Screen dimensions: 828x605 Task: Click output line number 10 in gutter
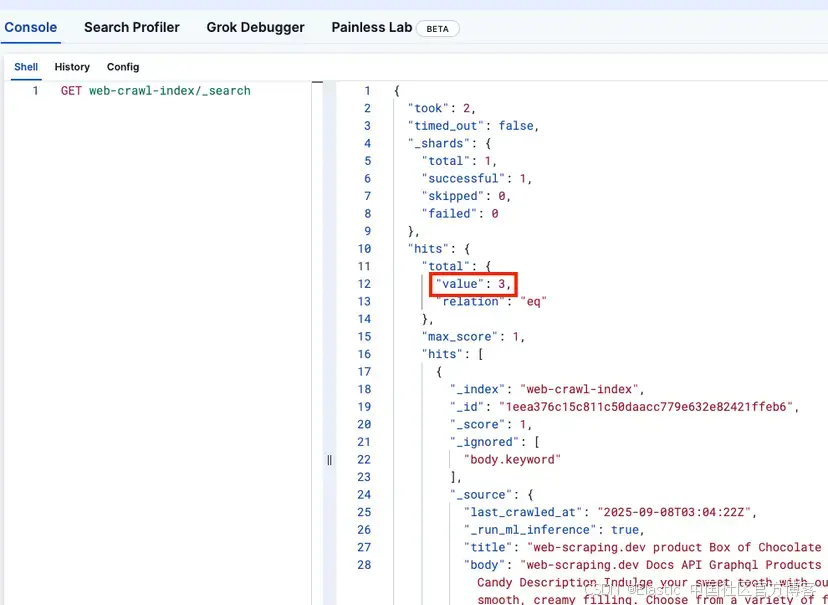[x=364, y=249]
